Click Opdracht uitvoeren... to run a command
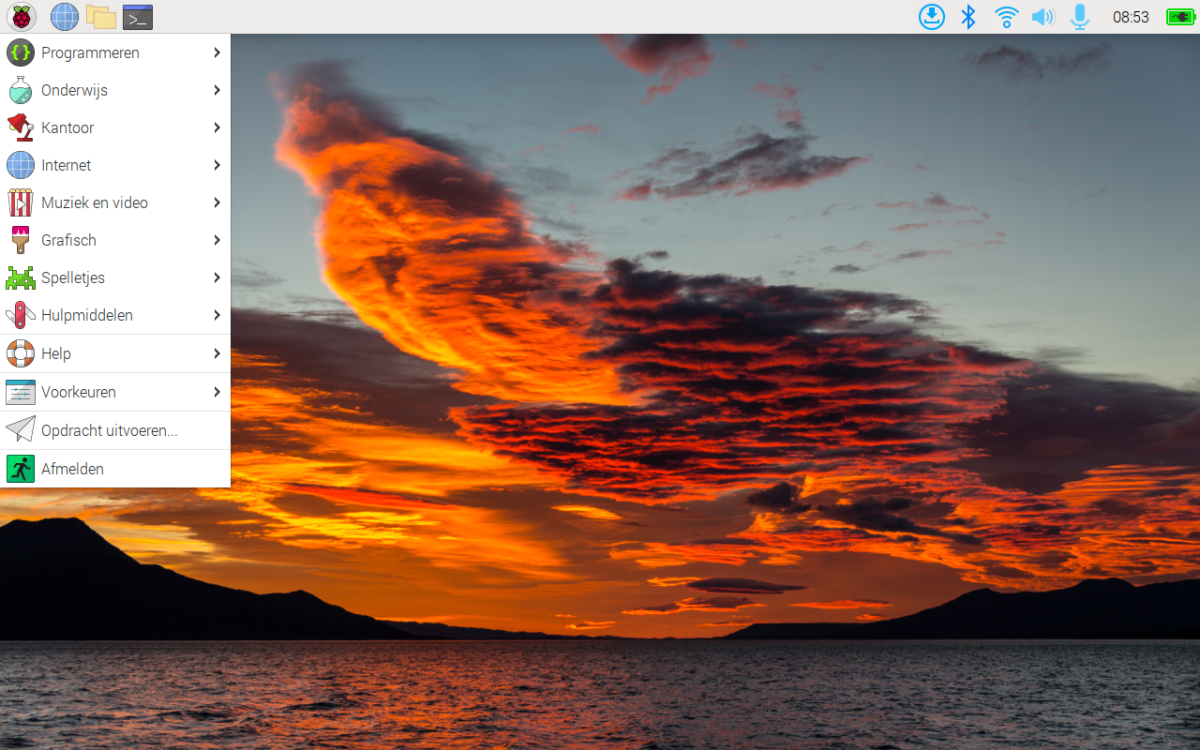The image size is (1200, 750). [109, 431]
